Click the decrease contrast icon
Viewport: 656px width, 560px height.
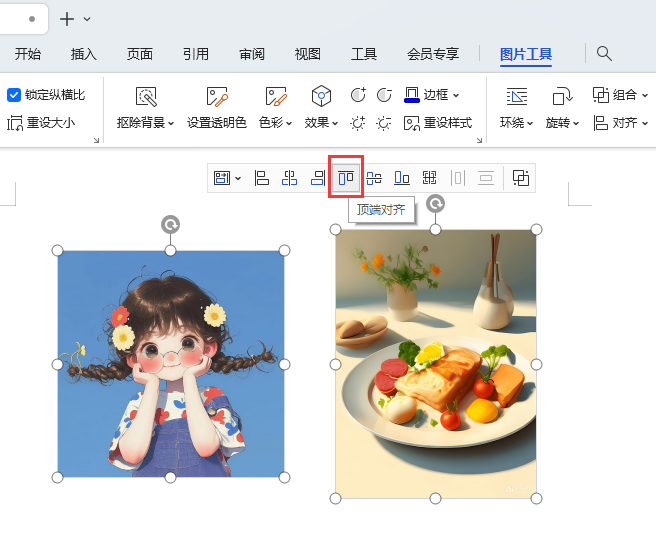point(384,95)
